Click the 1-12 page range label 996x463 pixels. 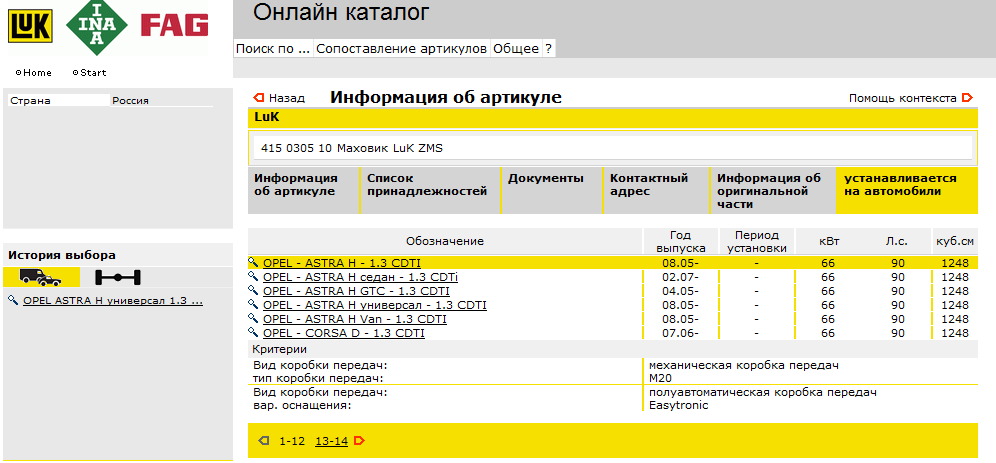point(292,441)
